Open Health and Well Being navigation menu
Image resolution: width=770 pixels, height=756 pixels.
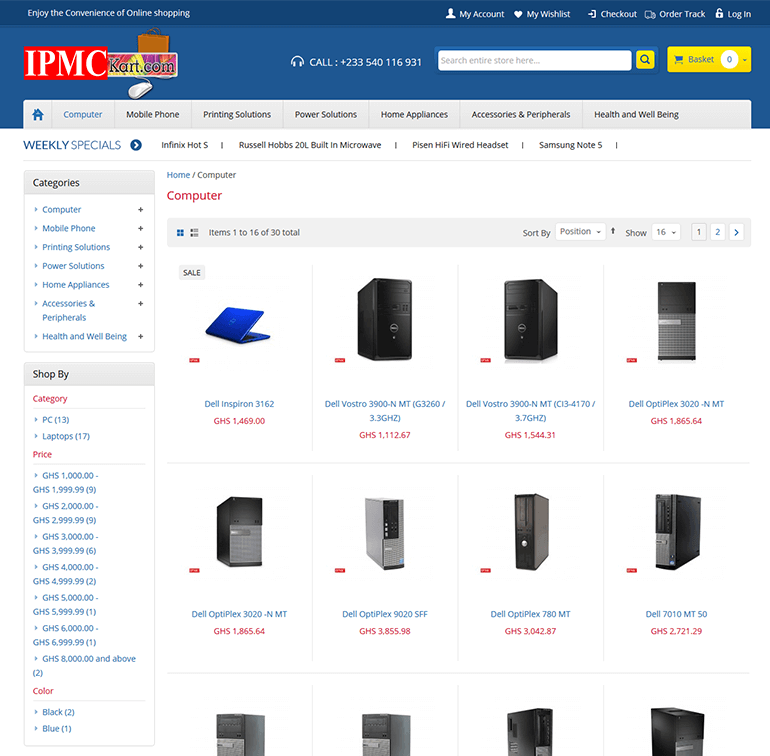(636, 114)
